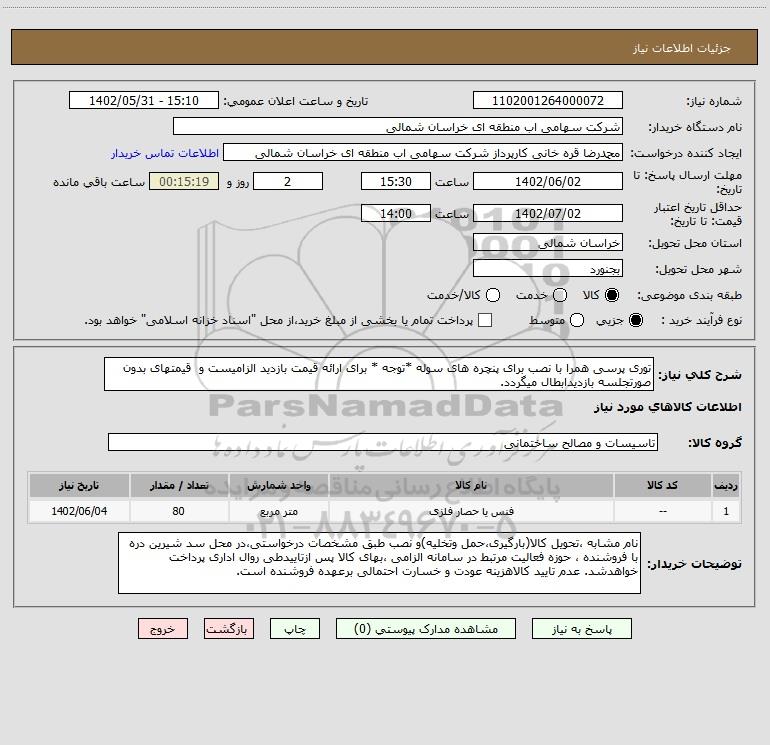770x745 pixels.
Task: Click the buyer notes text area
Action: (x=379, y=563)
